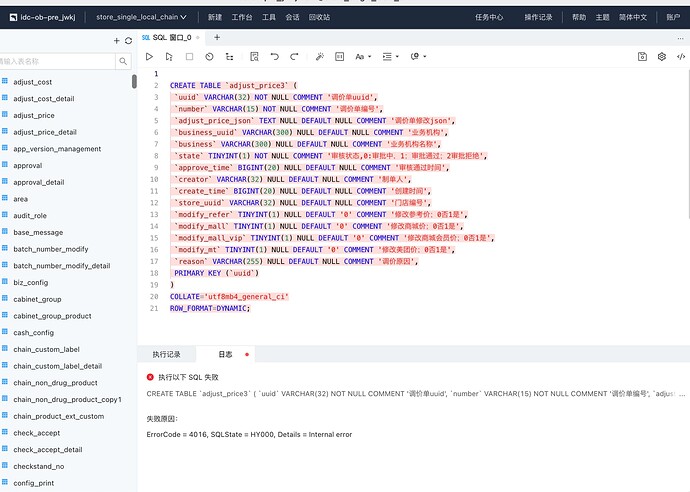The height and width of the screenshot is (492, 690).
Task: Open the 会话 menu
Action: (292, 17)
